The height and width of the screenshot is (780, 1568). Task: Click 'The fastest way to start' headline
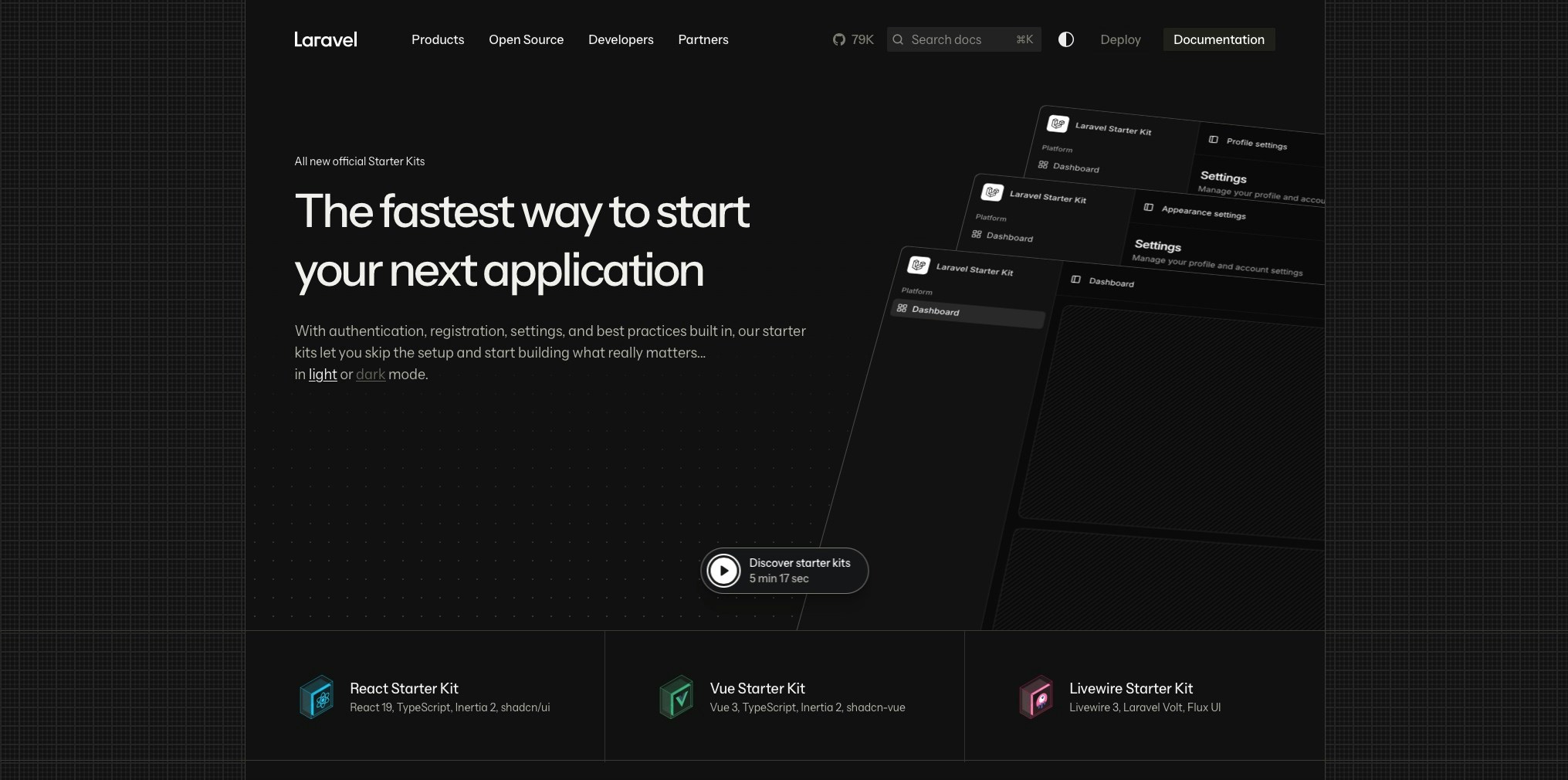click(522, 212)
